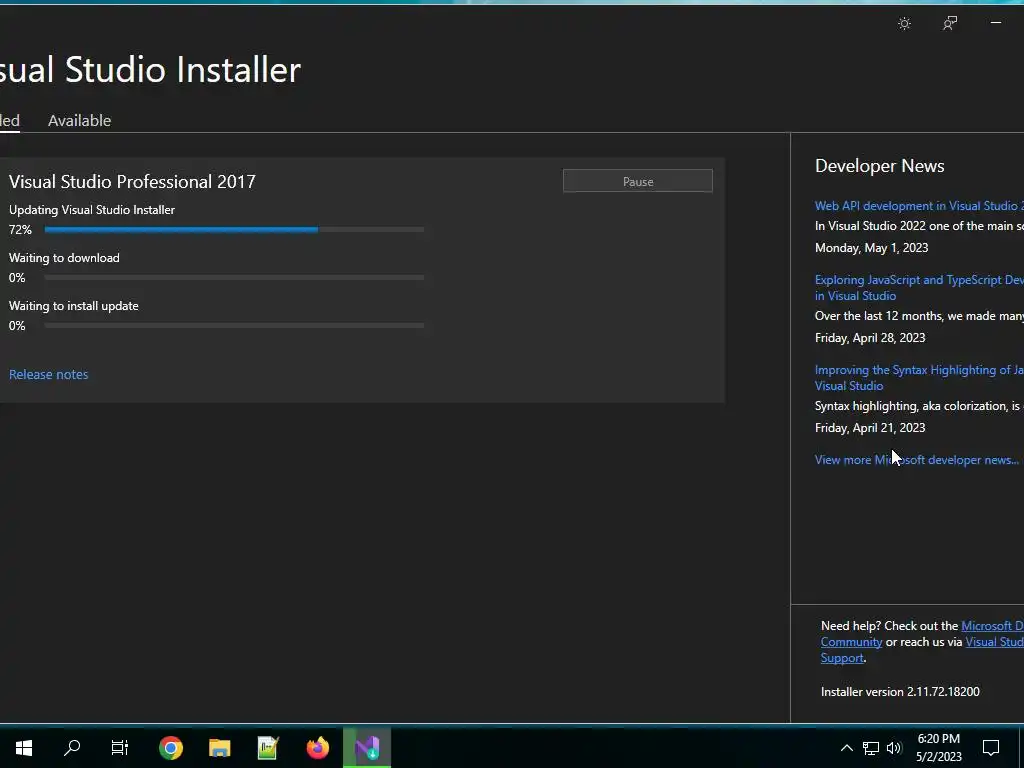Select the Updating Visual Studio Installer label
Viewport: 1024px width, 768px height.
(x=92, y=210)
